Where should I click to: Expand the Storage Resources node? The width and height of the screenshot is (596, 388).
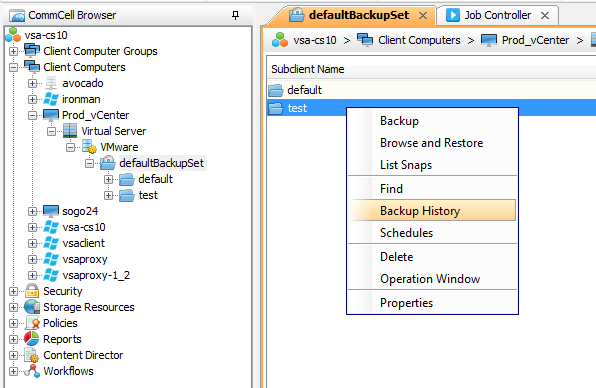click(x=13, y=307)
